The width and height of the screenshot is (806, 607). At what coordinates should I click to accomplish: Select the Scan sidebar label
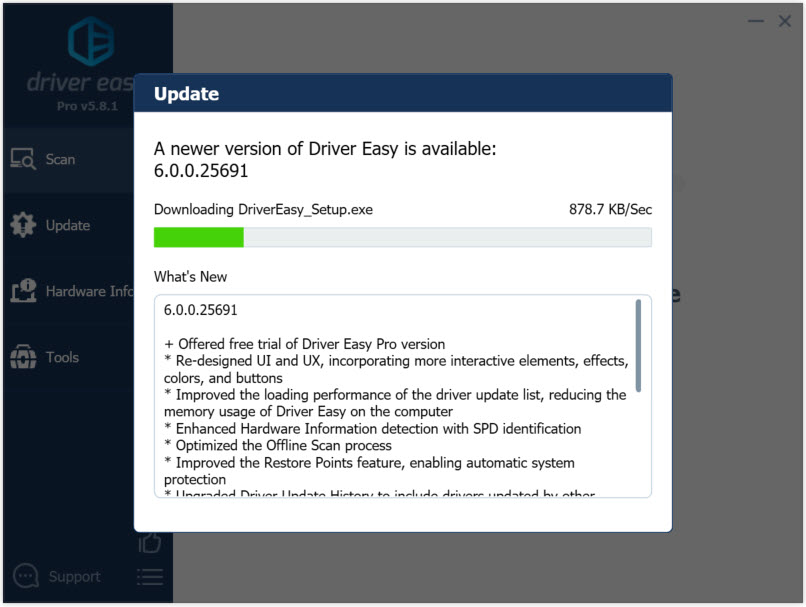(x=60, y=159)
